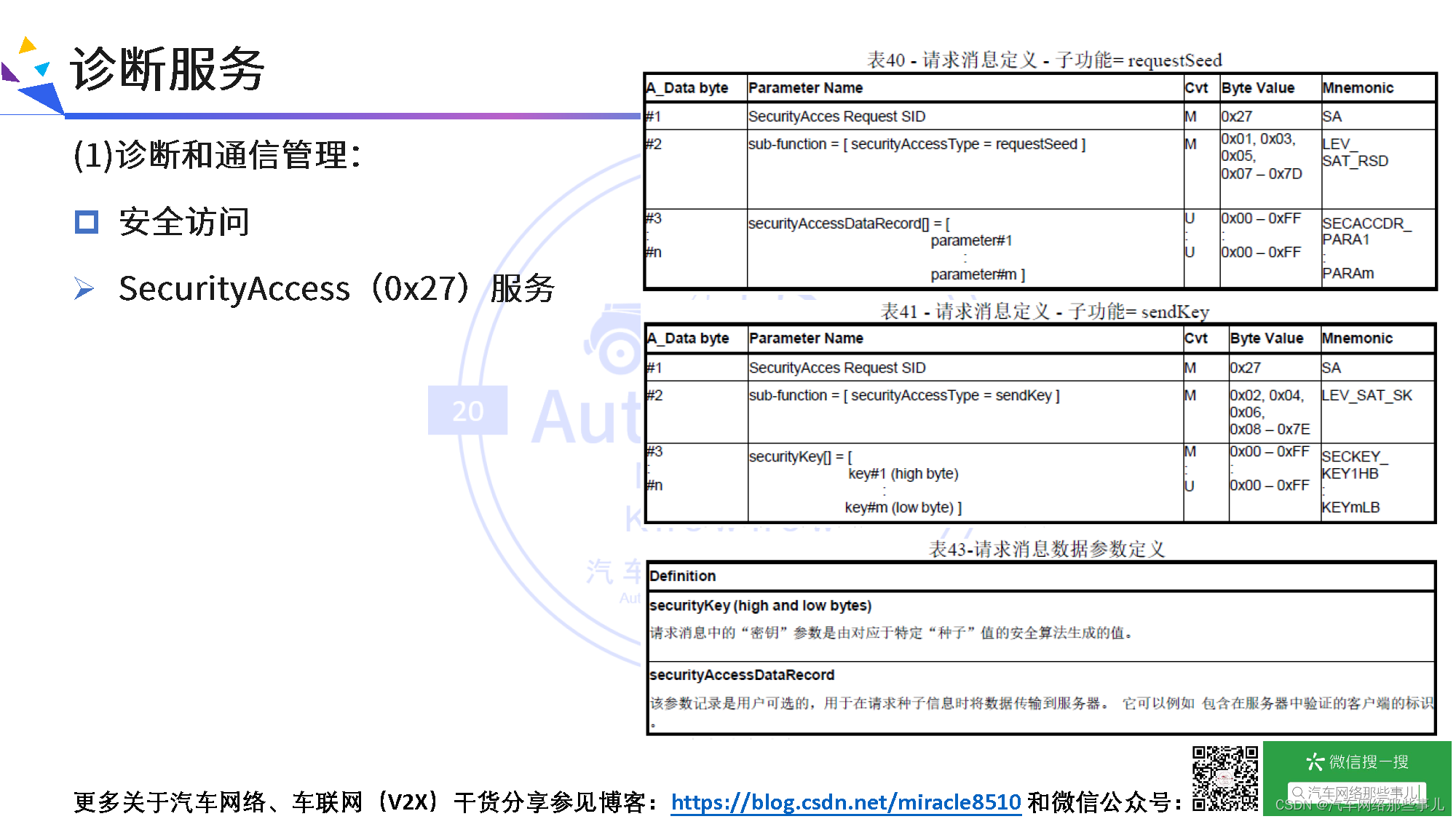Click the blue square bullet beside 安全访问
The image size is (1456, 819).
[x=87, y=222]
